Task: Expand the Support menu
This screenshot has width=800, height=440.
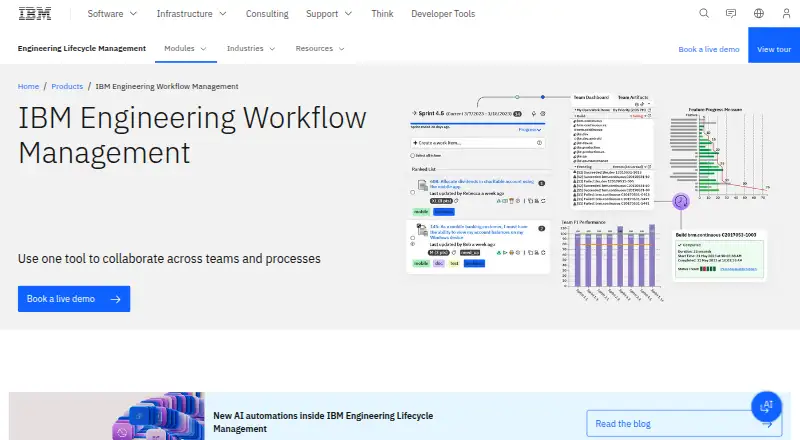Action: click(329, 14)
